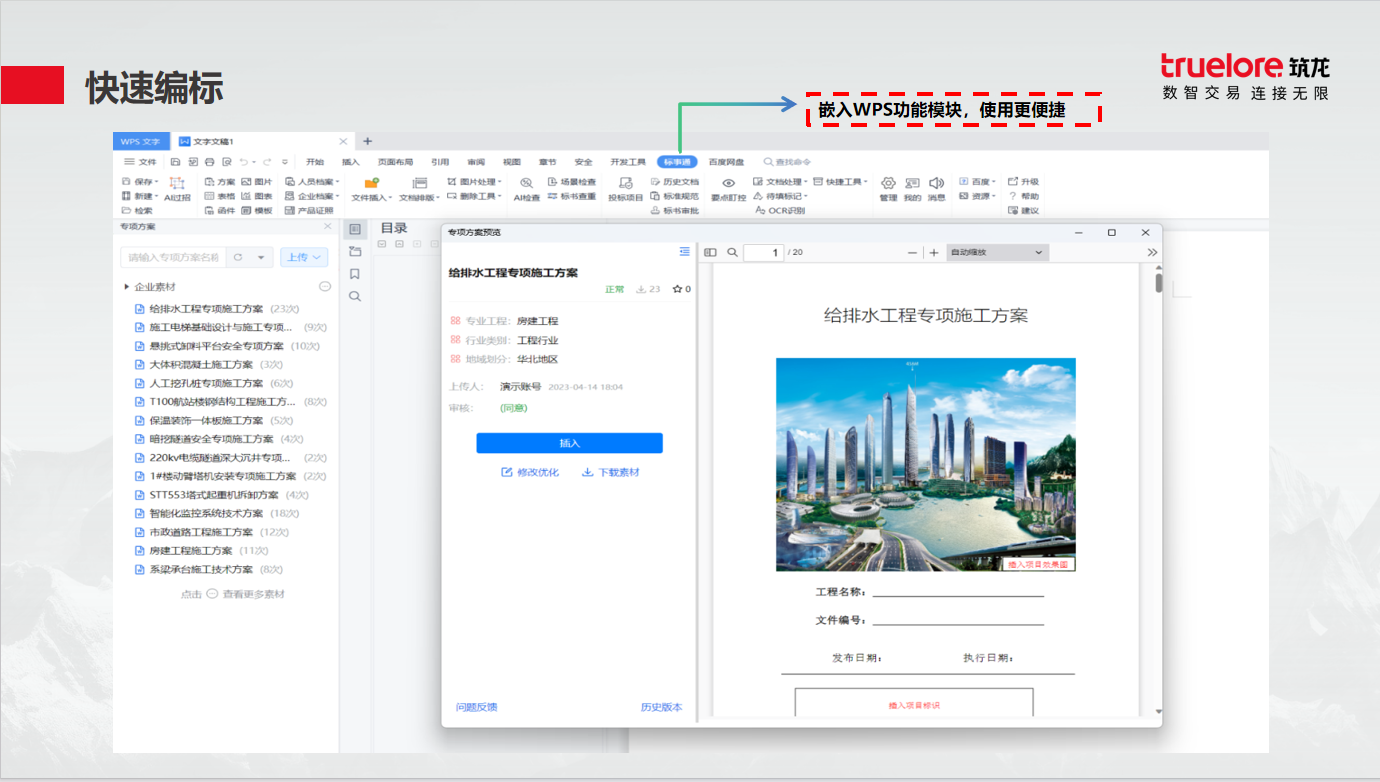The width and height of the screenshot is (1380, 782).
Task: Click 查看更多素材 under the list
Action: (x=253, y=594)
